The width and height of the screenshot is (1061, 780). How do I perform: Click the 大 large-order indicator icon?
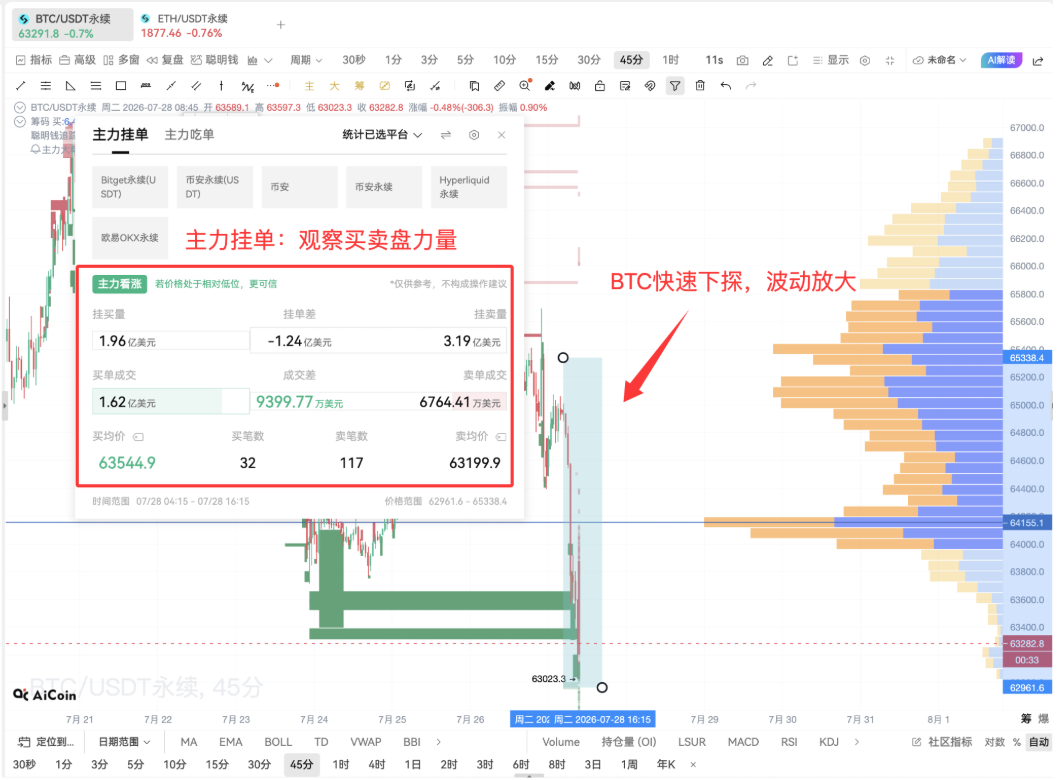334,86
